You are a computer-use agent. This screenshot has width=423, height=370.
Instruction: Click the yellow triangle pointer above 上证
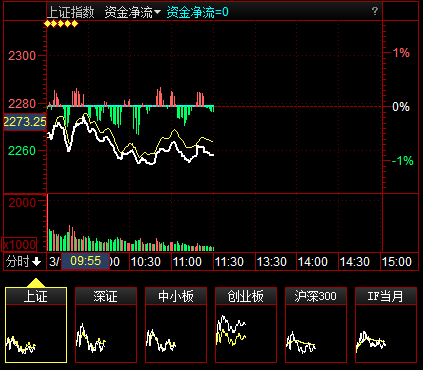[36, 283]
